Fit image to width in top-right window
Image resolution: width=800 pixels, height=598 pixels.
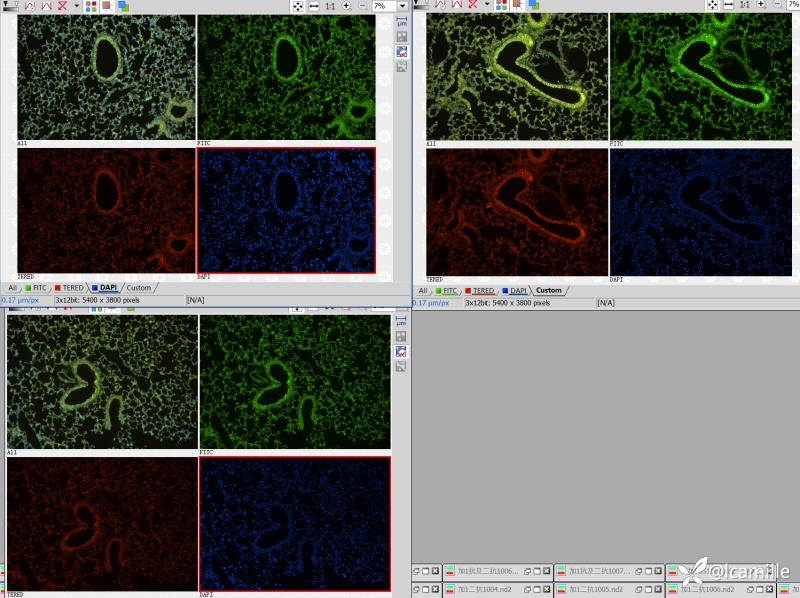(x=729, y=5)
